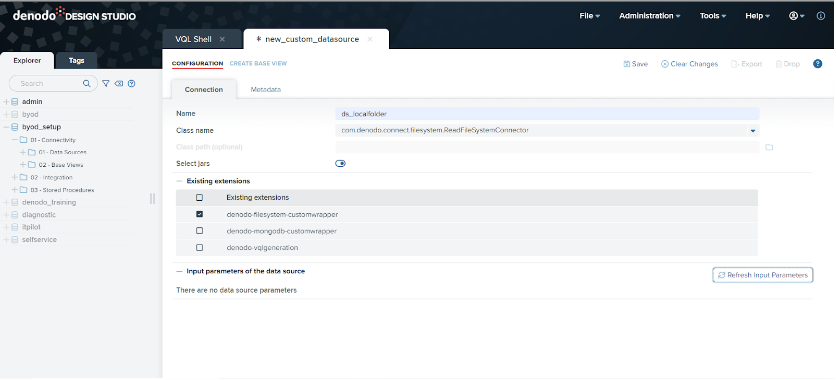Click the byod database icon

(15, 115)
